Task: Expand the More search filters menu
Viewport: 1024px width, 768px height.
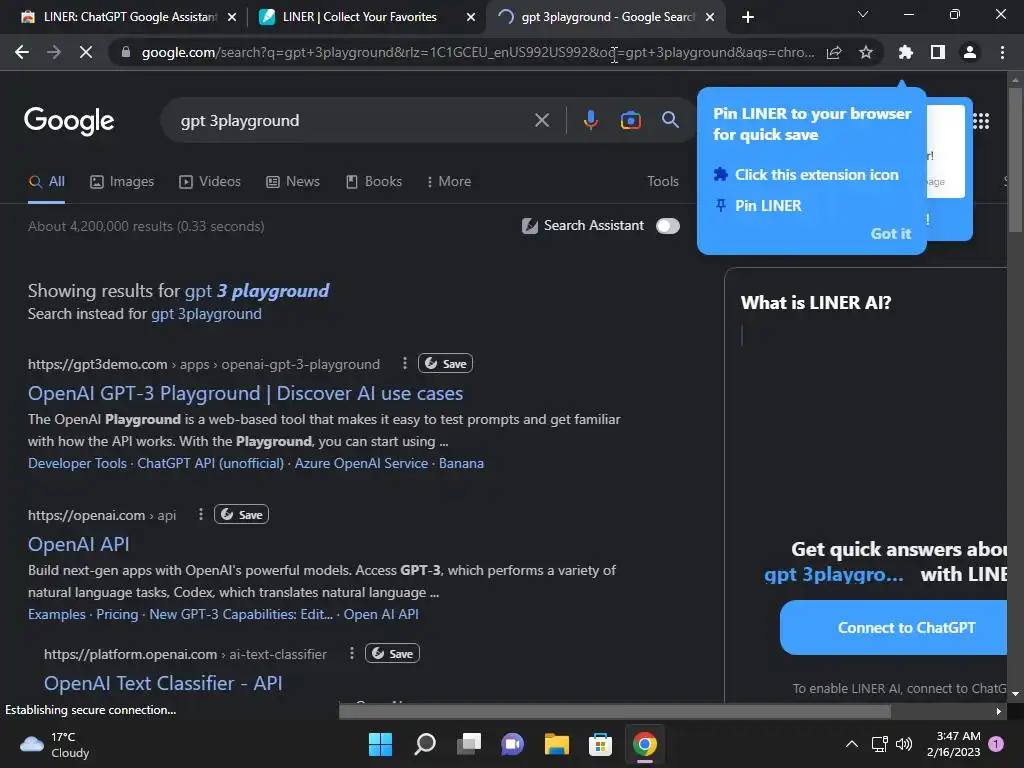Action: tap(449, 182)
